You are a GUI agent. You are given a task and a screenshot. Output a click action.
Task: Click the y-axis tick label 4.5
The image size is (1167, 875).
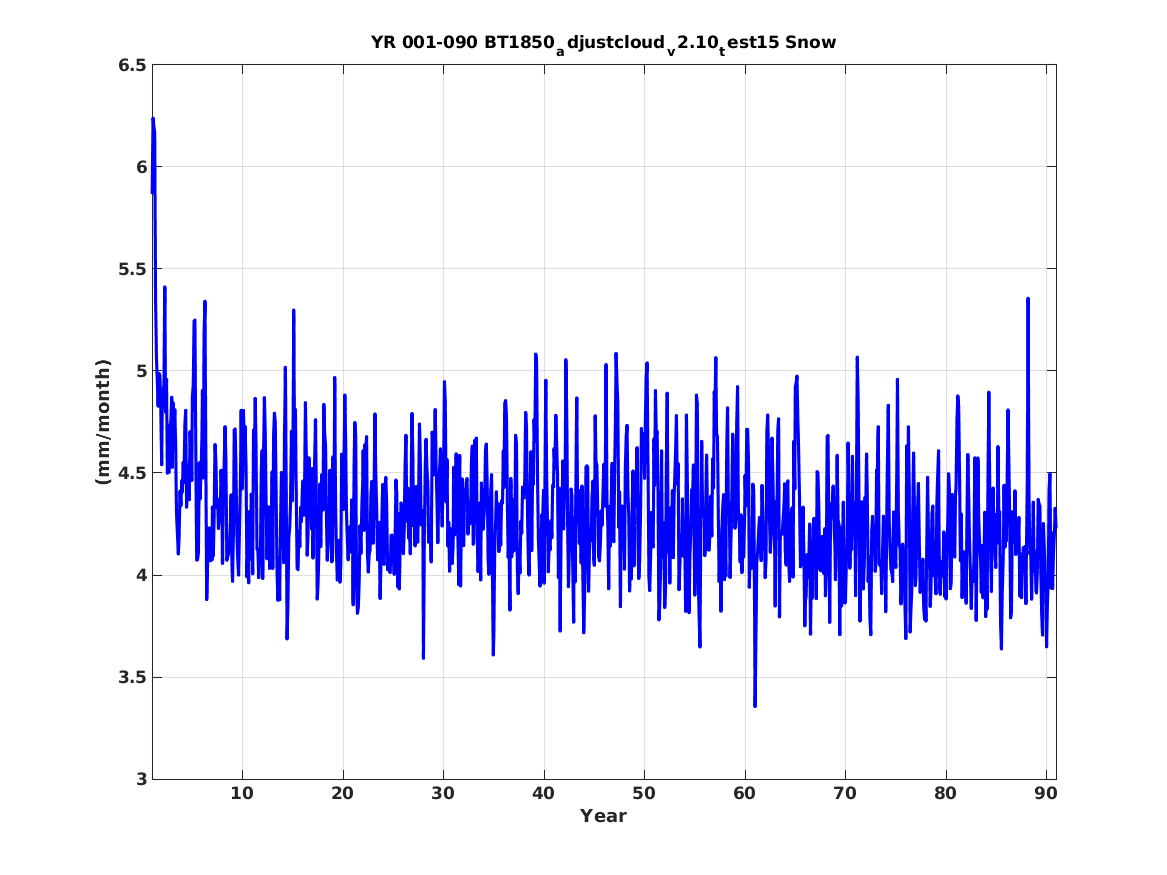131,473
